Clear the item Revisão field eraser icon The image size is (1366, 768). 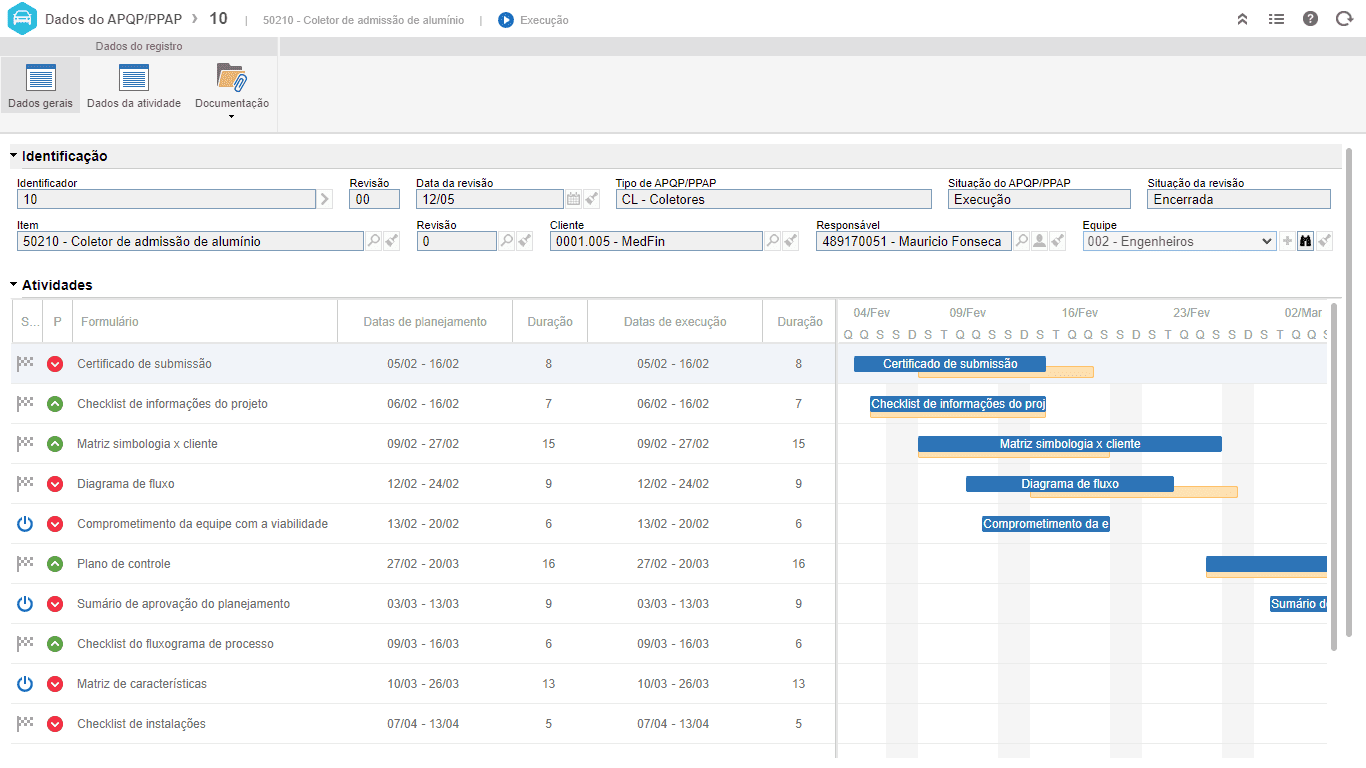coord(525,241)
